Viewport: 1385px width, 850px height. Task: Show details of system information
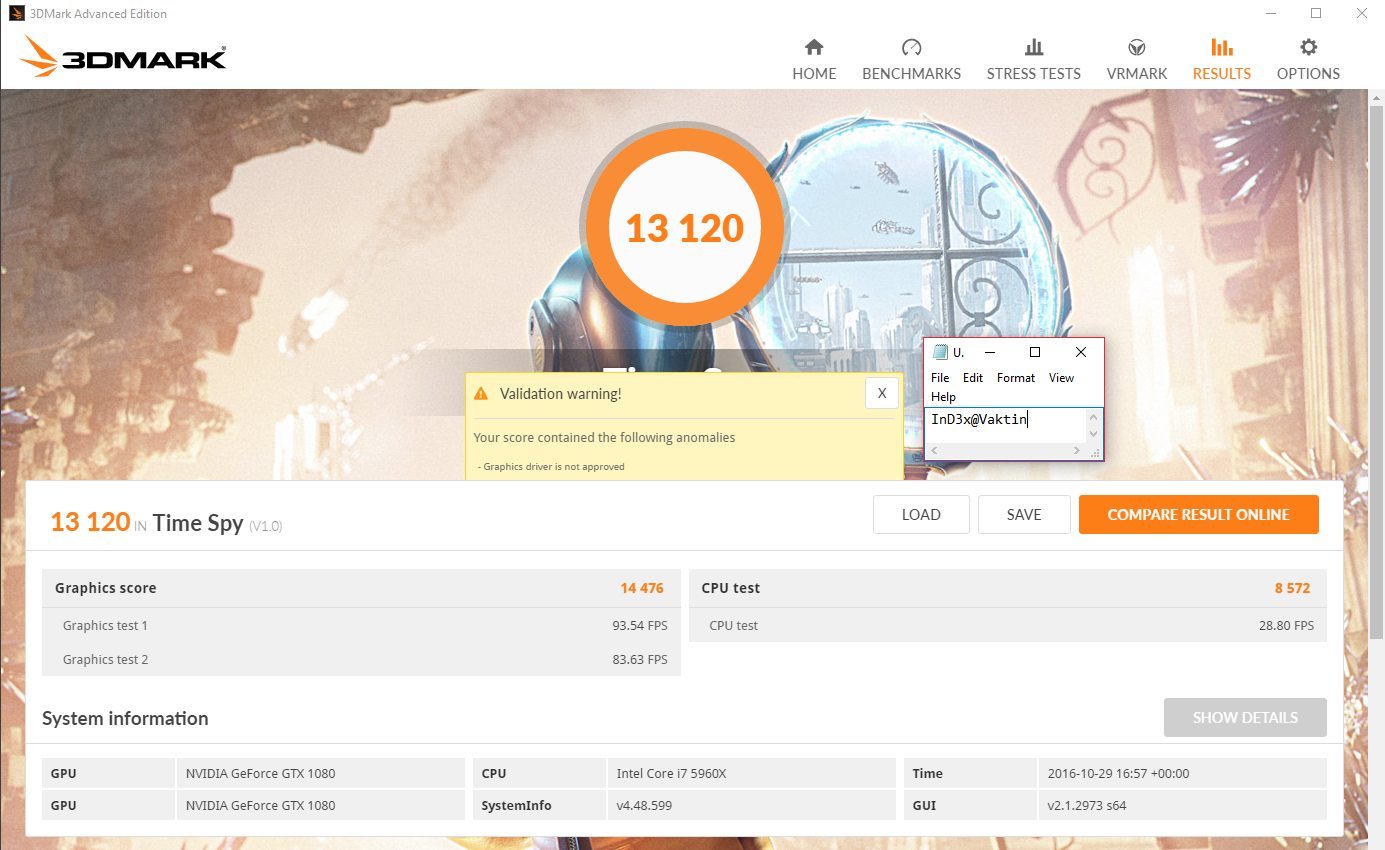tap(1245, 717)
